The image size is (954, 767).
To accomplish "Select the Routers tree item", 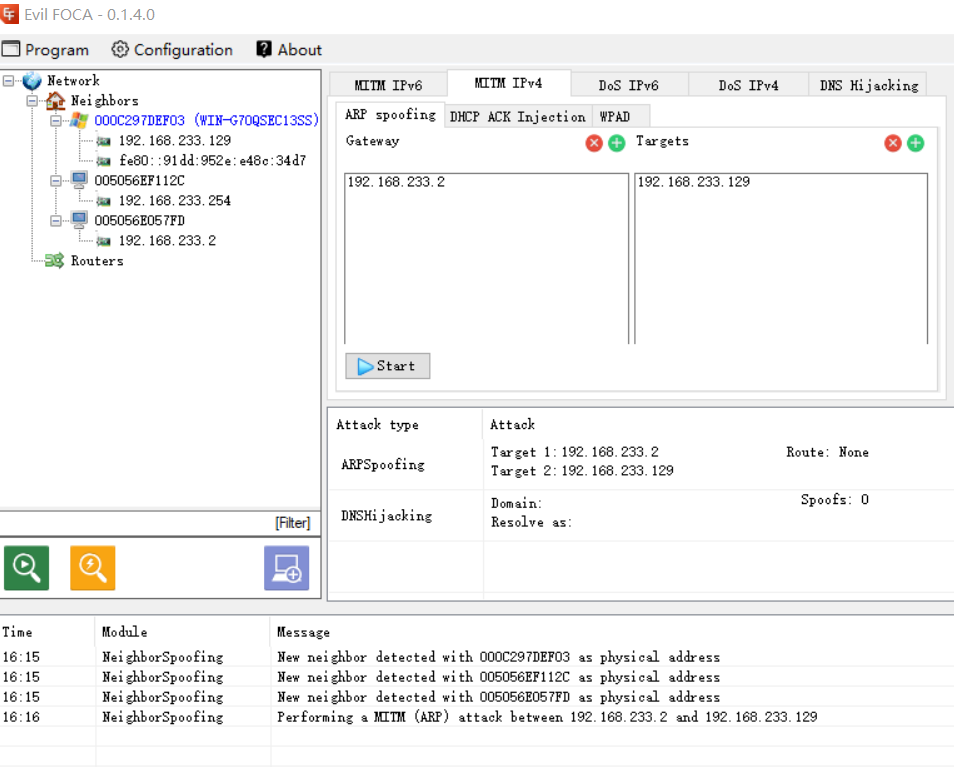I will (x=97, y=260).
